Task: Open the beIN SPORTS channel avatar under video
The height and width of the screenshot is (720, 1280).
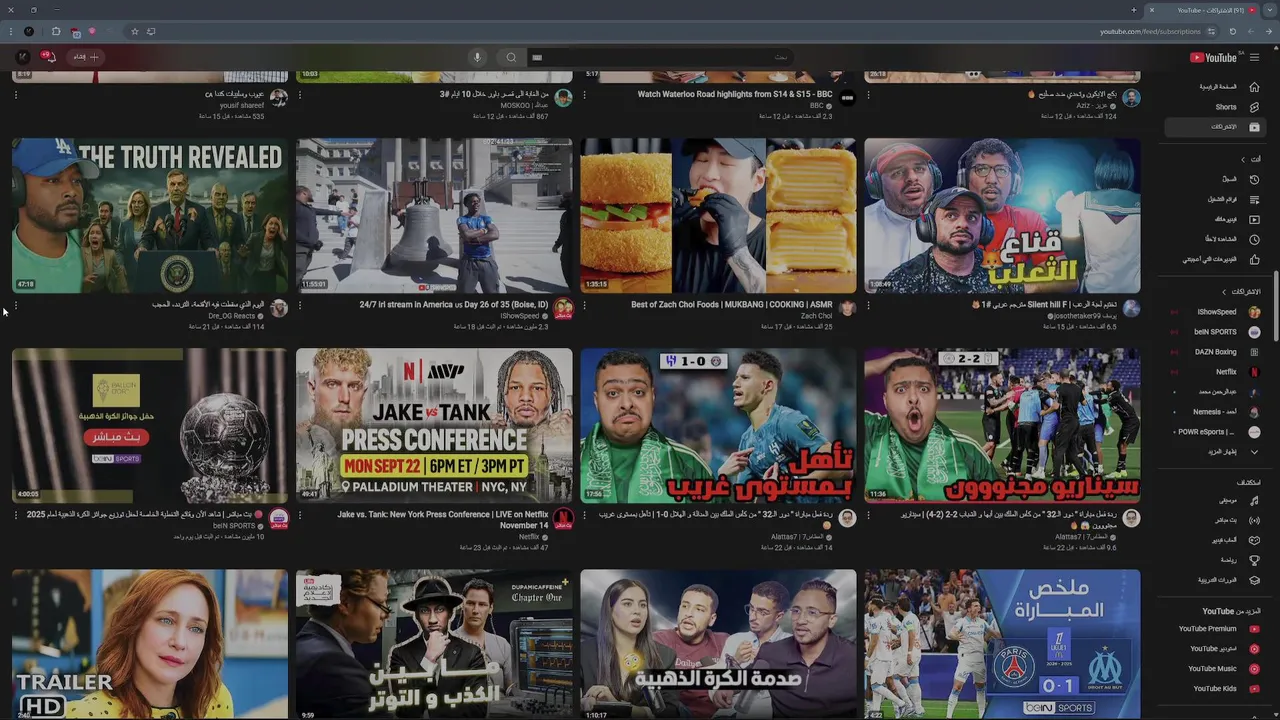Action: (279, 518)
